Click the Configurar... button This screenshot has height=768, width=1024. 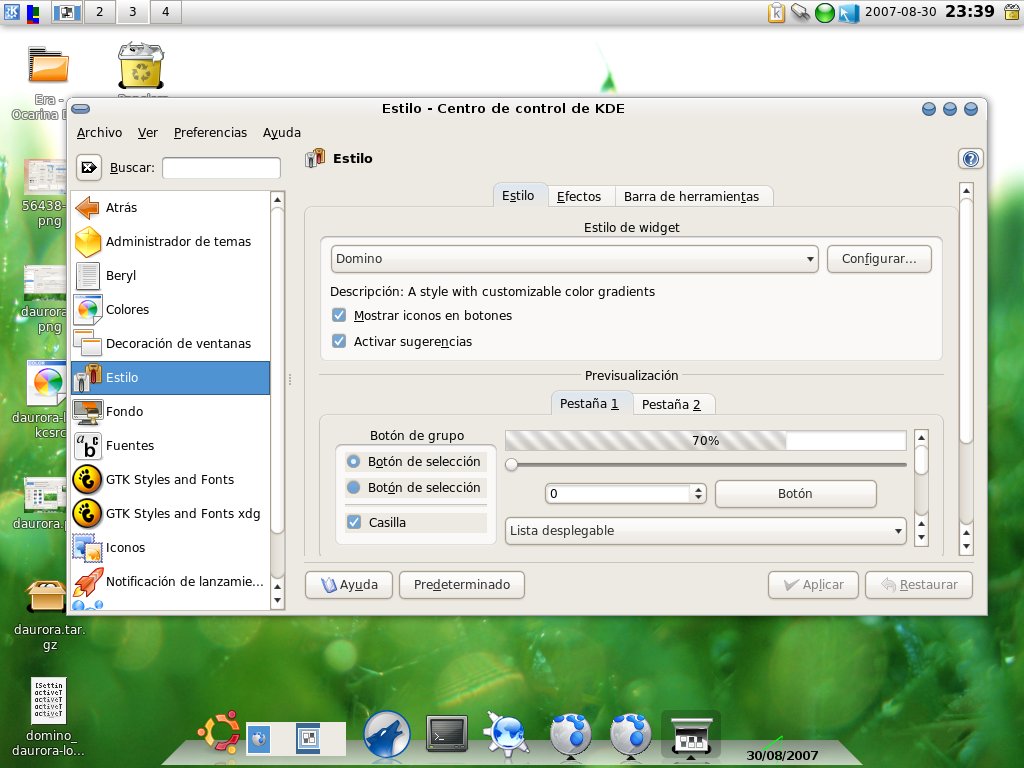[879, 259]
